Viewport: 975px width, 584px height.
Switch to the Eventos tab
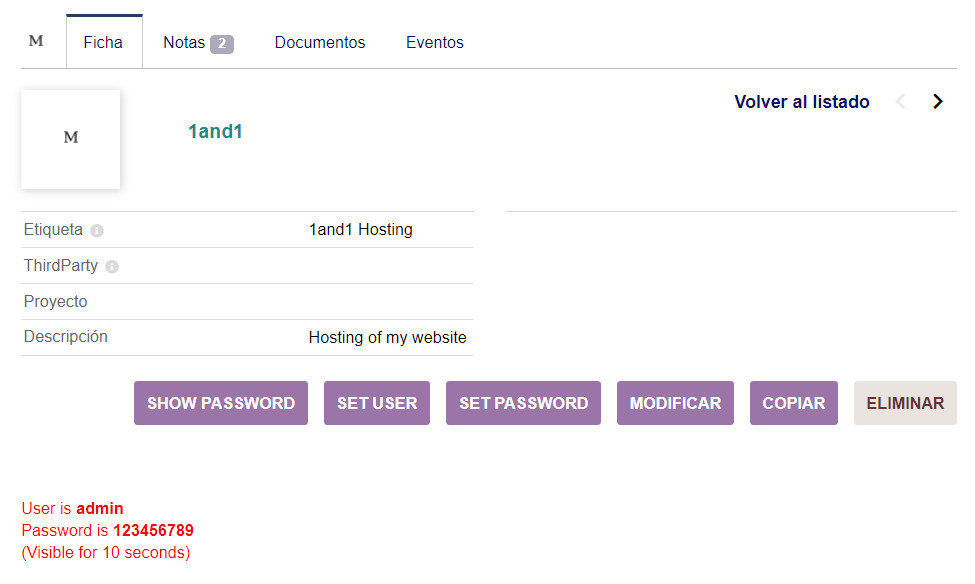pyautogui.click(x=435, y=43)
